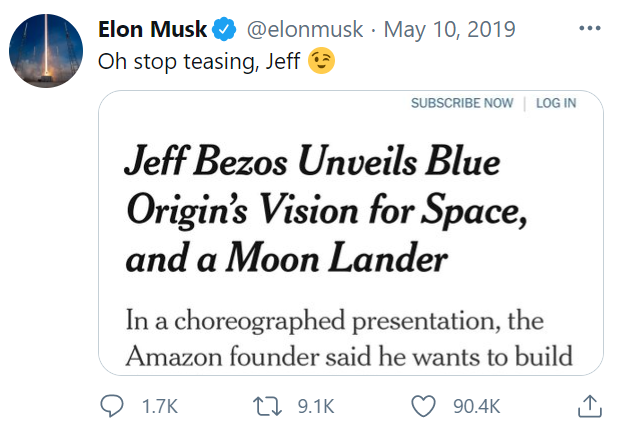Click the winking face emoji
The height and width of the screenshot is (429, 618).
pyautogui.click(x=322, y=61)
